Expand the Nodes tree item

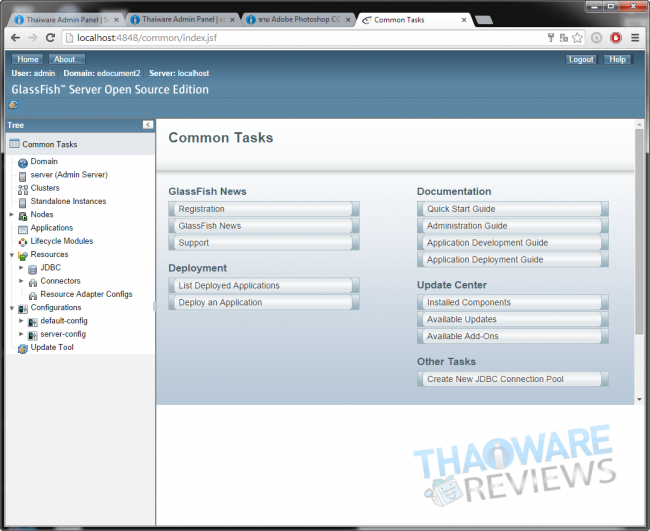point(12,214)
